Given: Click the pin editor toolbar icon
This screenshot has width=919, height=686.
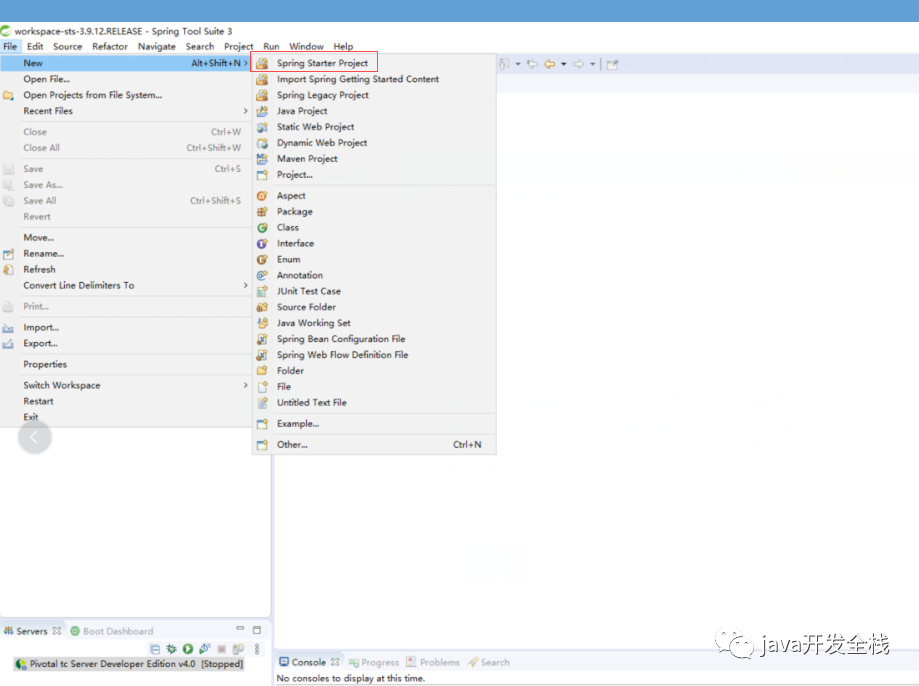Looking at the screenshot, I should 612,64.
